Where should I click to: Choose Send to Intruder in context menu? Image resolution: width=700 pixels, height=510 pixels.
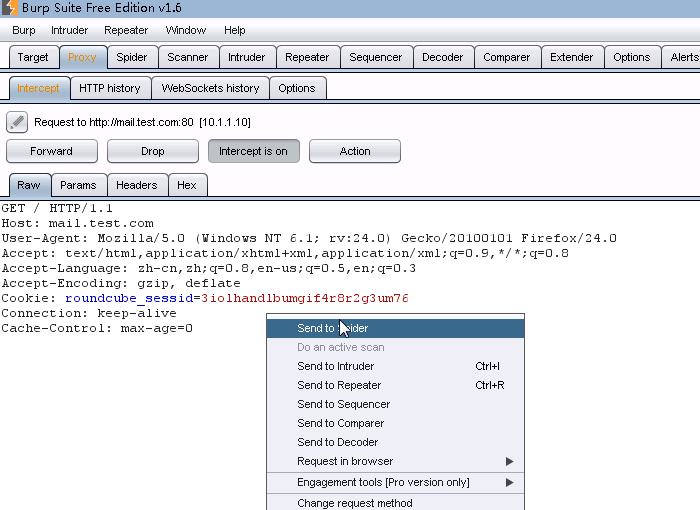point(395,366)
